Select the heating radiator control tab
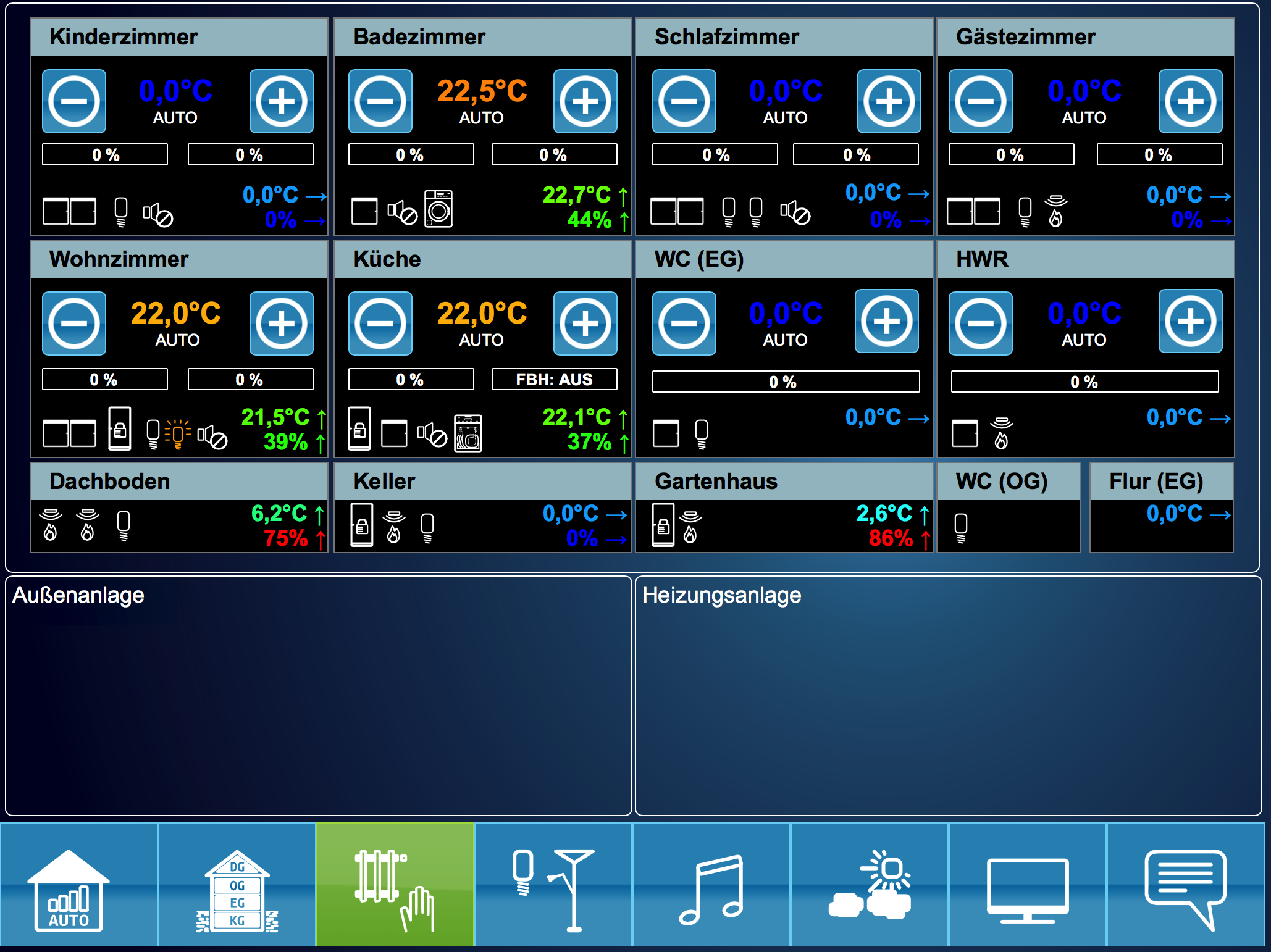The height and width of the screenshot is (952, 1271). [x=395, y=884]
